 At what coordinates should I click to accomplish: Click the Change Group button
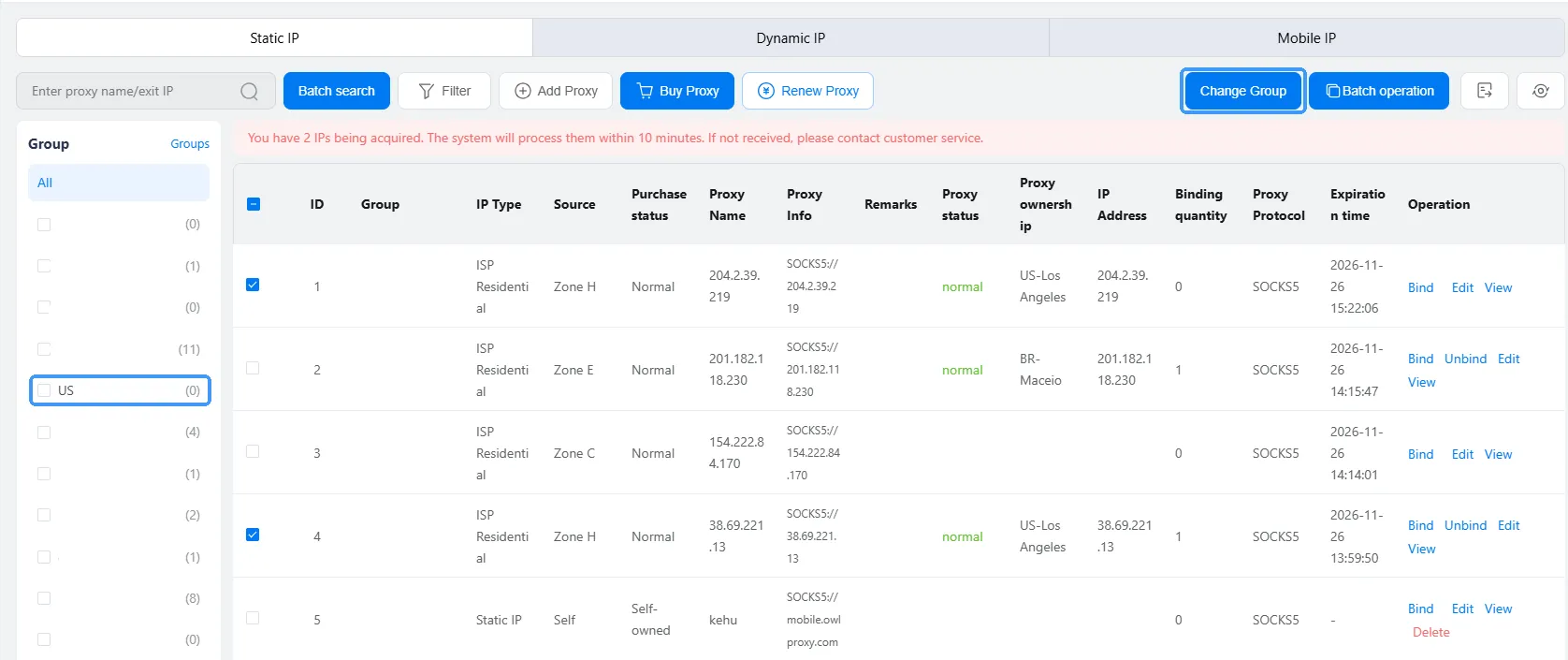pos(1242,91)
